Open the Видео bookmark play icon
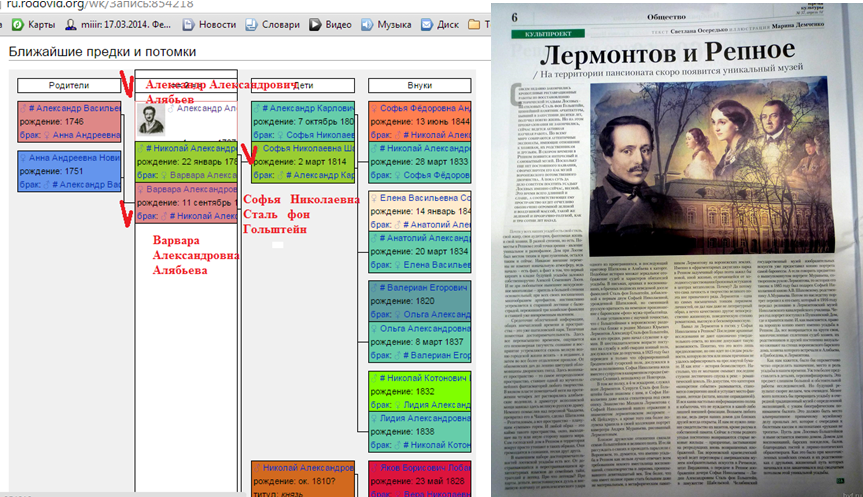Viewport: 863px width, 497px height. pos(315,25)
